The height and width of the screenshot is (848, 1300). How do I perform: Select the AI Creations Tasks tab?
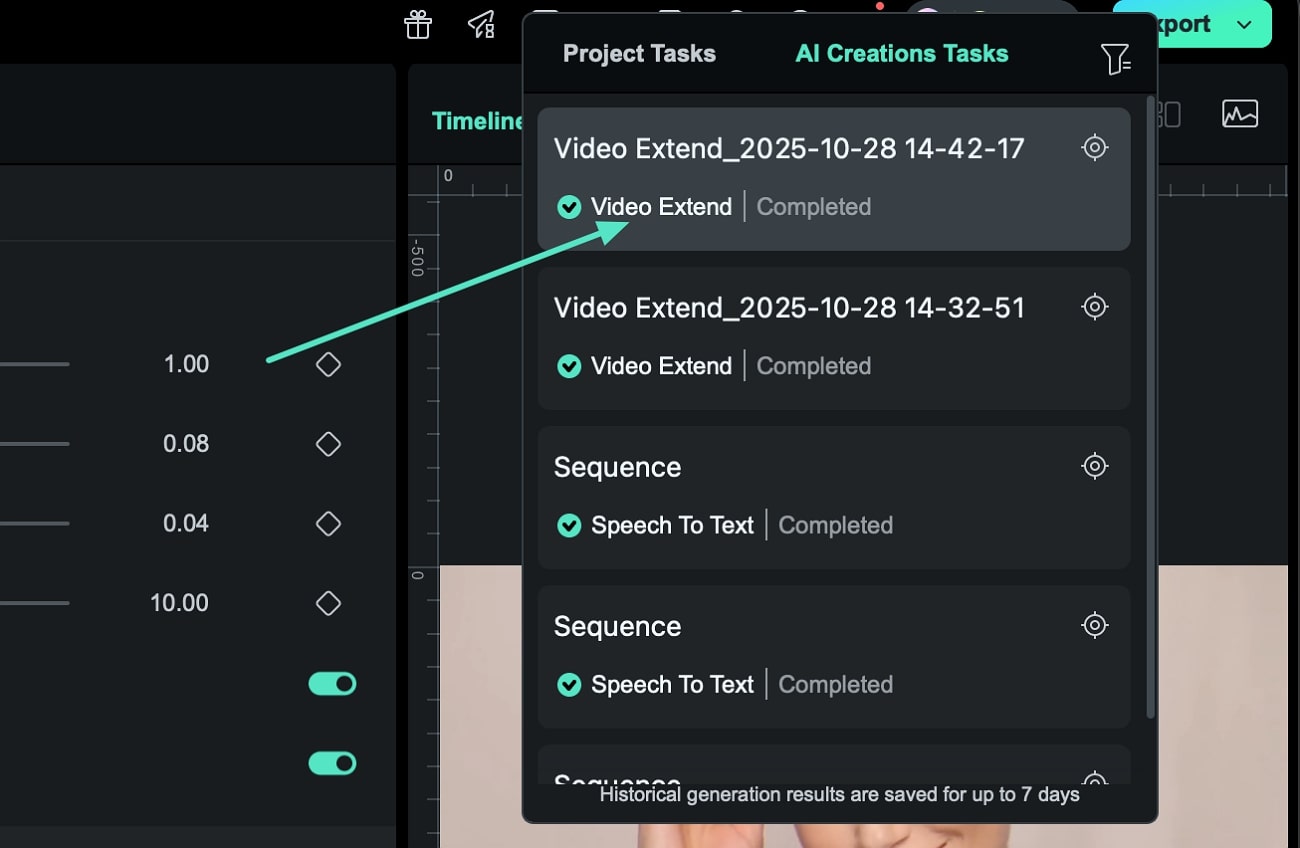(x=901, y=54)
